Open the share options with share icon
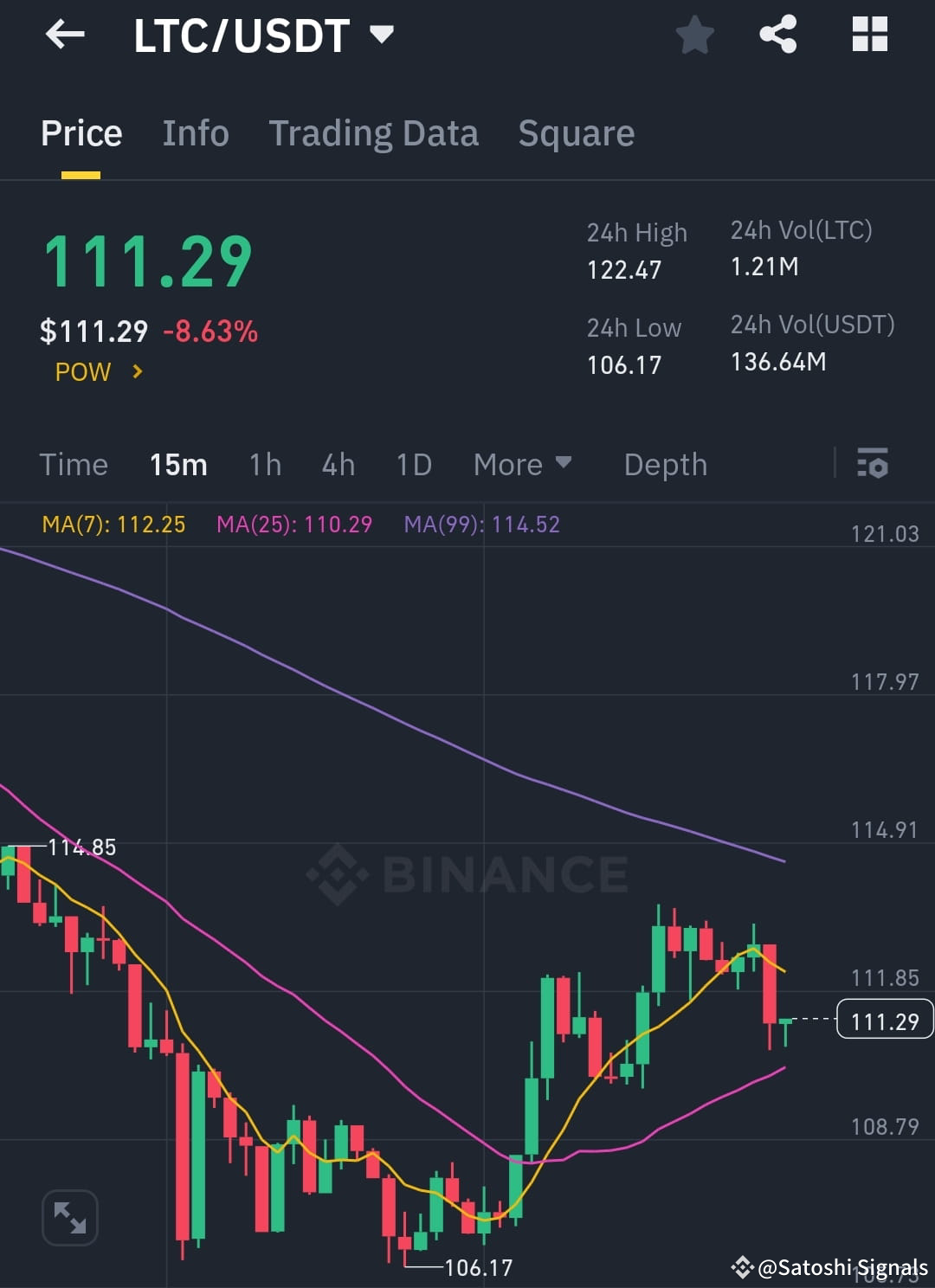 click(777, 35)
